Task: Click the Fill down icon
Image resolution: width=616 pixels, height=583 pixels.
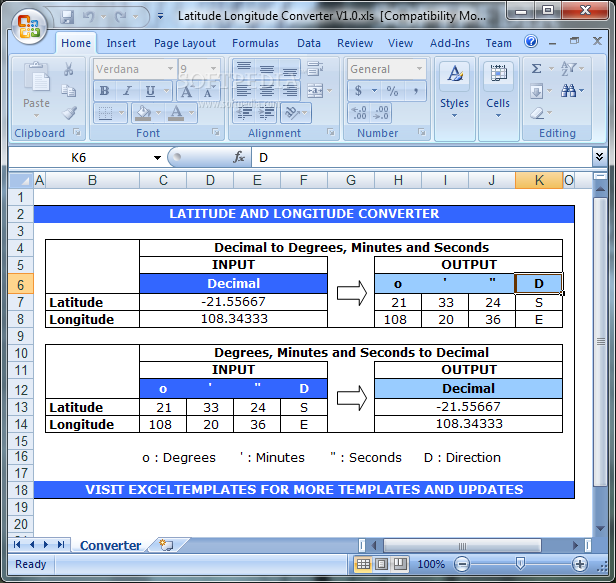Action: tap(537, 91)
